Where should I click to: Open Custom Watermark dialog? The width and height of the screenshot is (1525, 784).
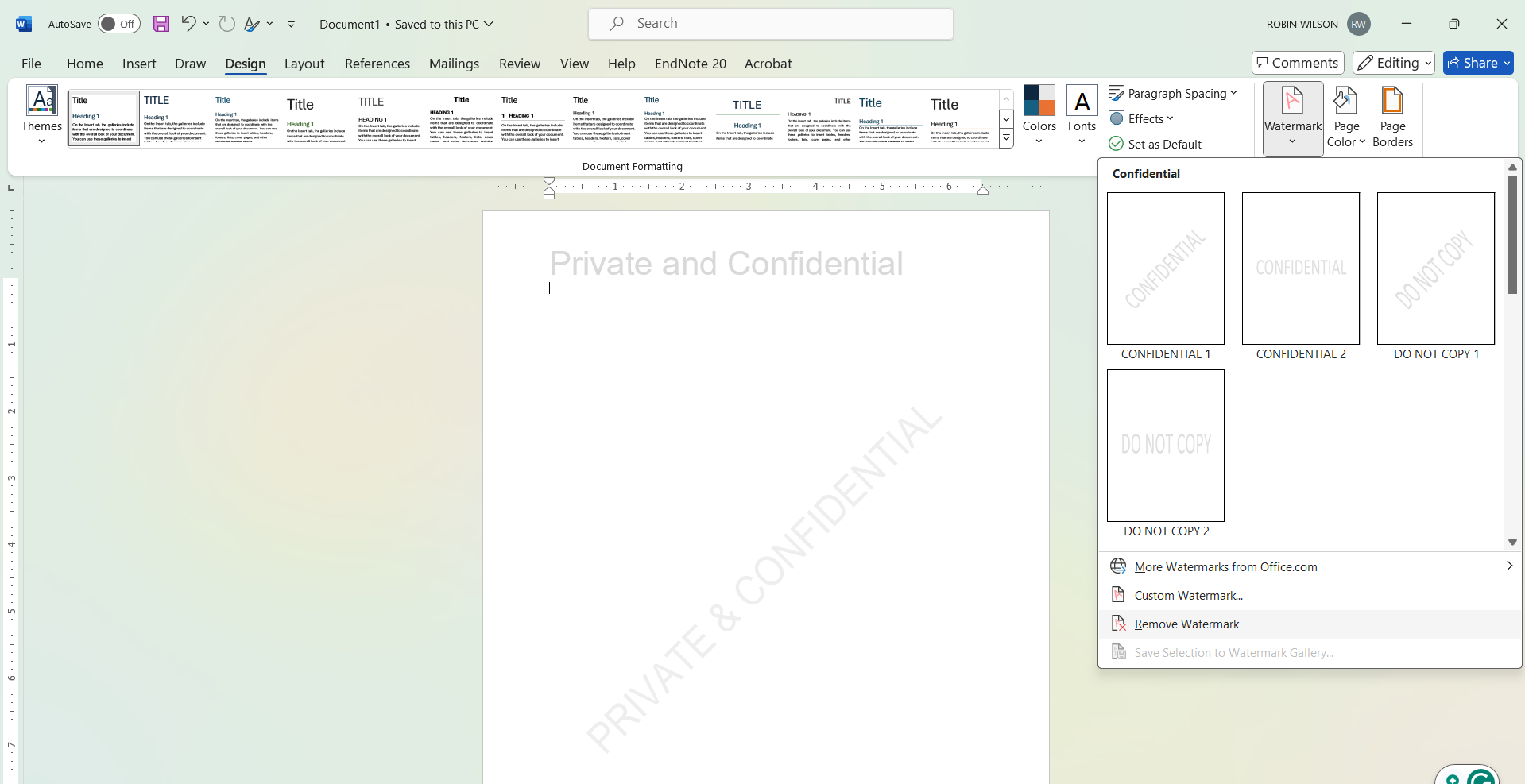1187,594
